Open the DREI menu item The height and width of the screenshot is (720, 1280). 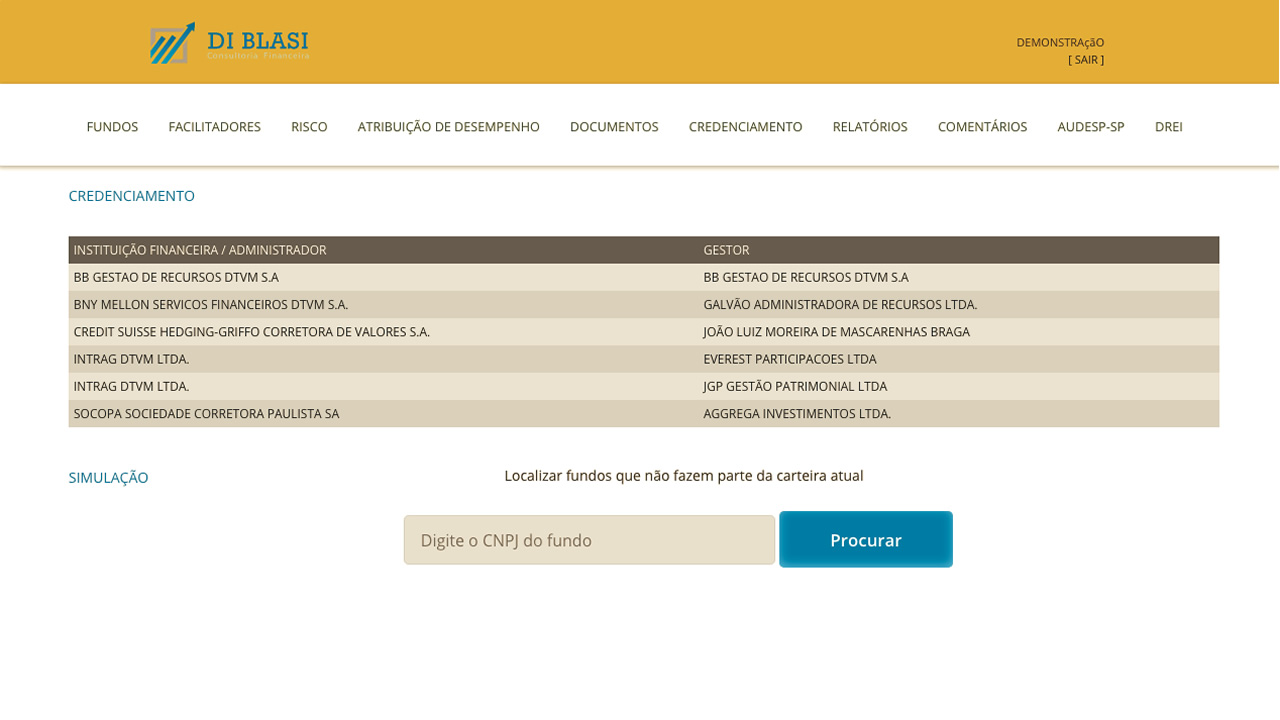coord(1168,127)
